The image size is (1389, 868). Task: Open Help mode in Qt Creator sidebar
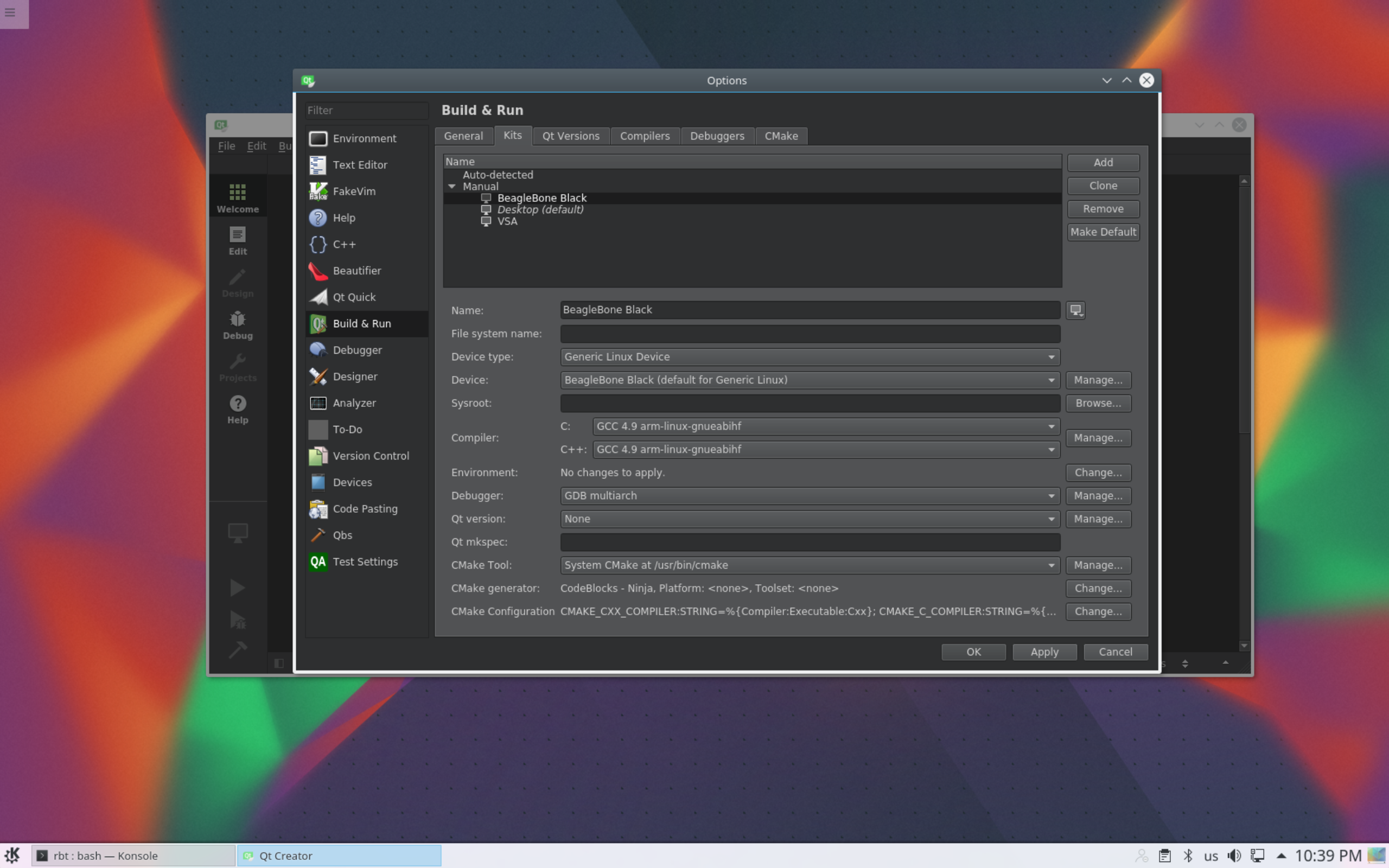click(238, 409)
